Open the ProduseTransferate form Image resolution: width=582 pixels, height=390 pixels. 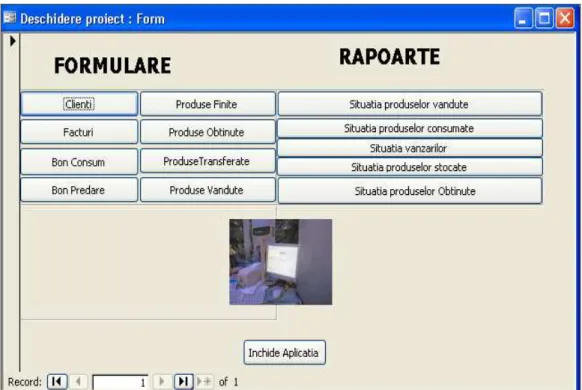(x=208, y=161)
